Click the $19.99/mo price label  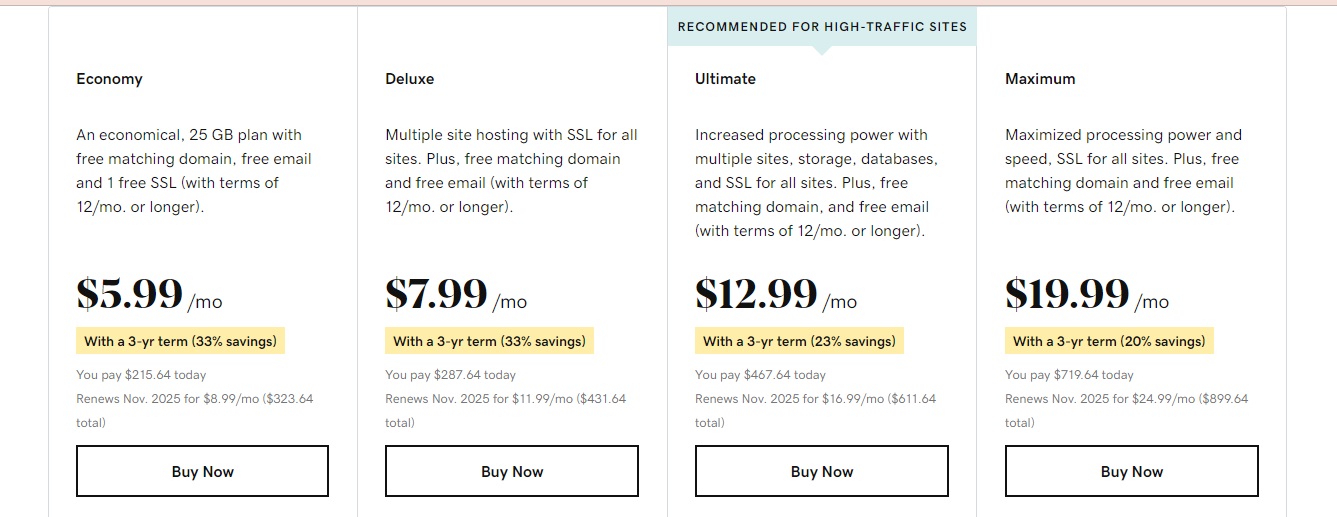pos(1086,295)
